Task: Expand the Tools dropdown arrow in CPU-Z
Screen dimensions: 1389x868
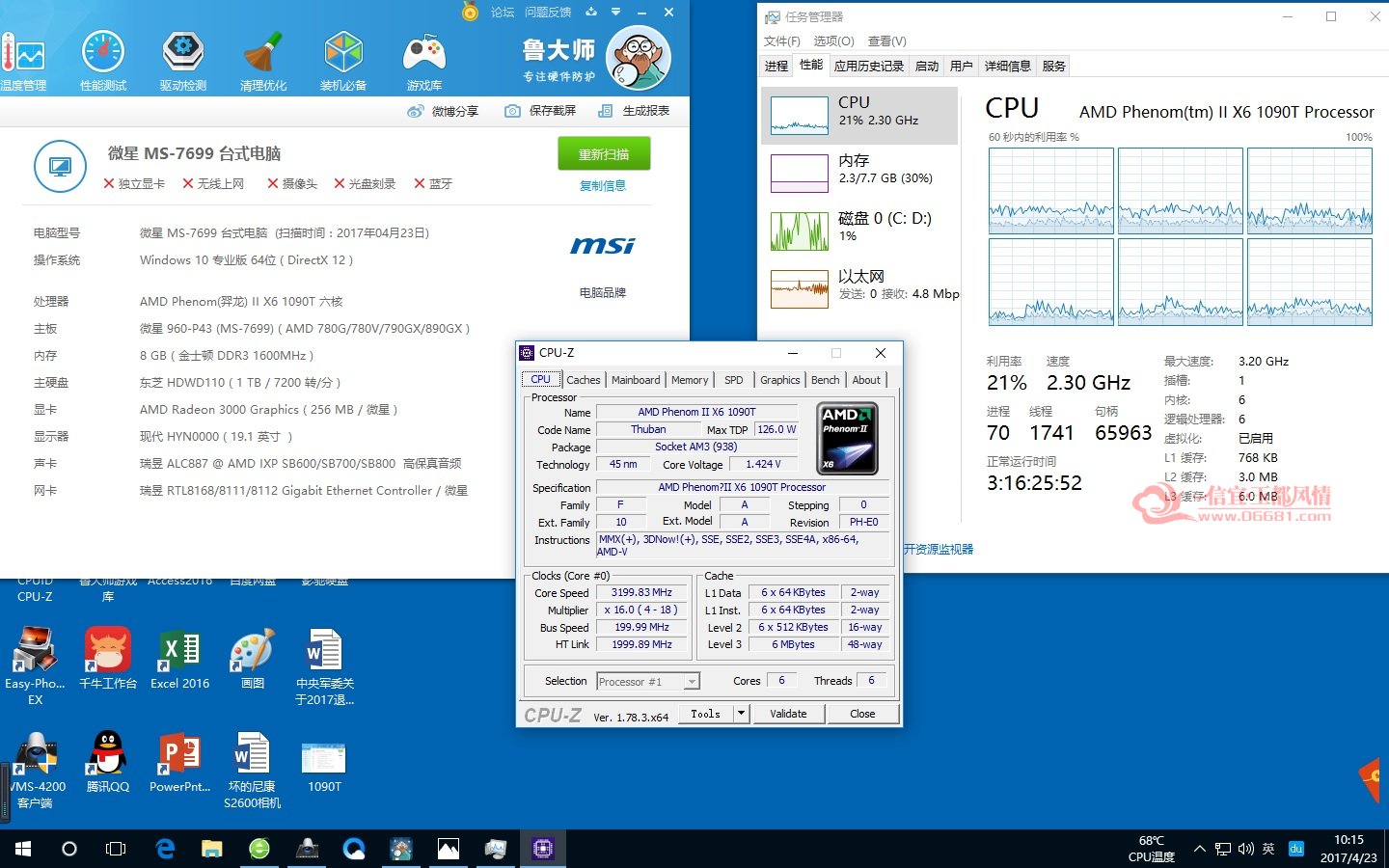Action: (x=741, y=714)
